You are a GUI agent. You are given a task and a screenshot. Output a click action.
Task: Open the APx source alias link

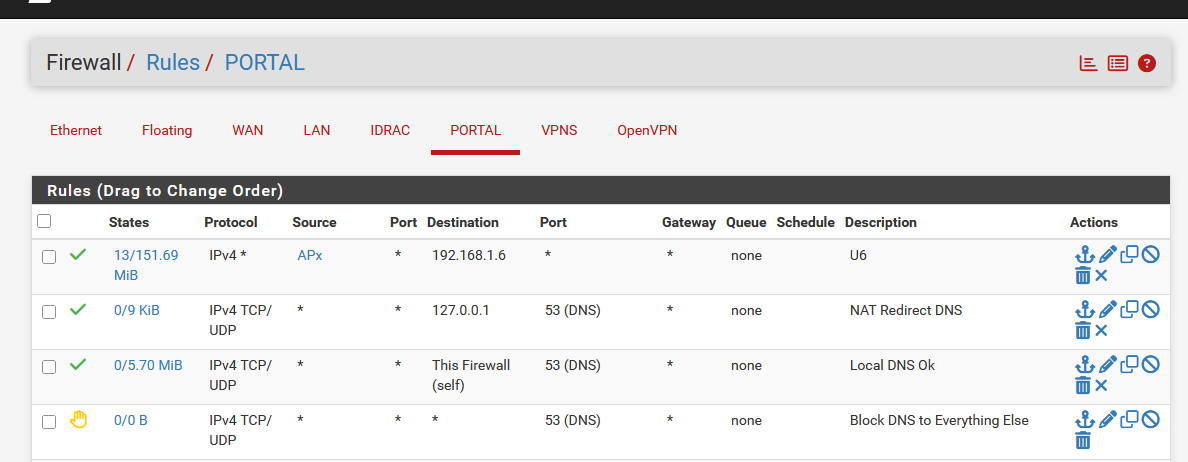pyautogui.click(x=310, y=255)
